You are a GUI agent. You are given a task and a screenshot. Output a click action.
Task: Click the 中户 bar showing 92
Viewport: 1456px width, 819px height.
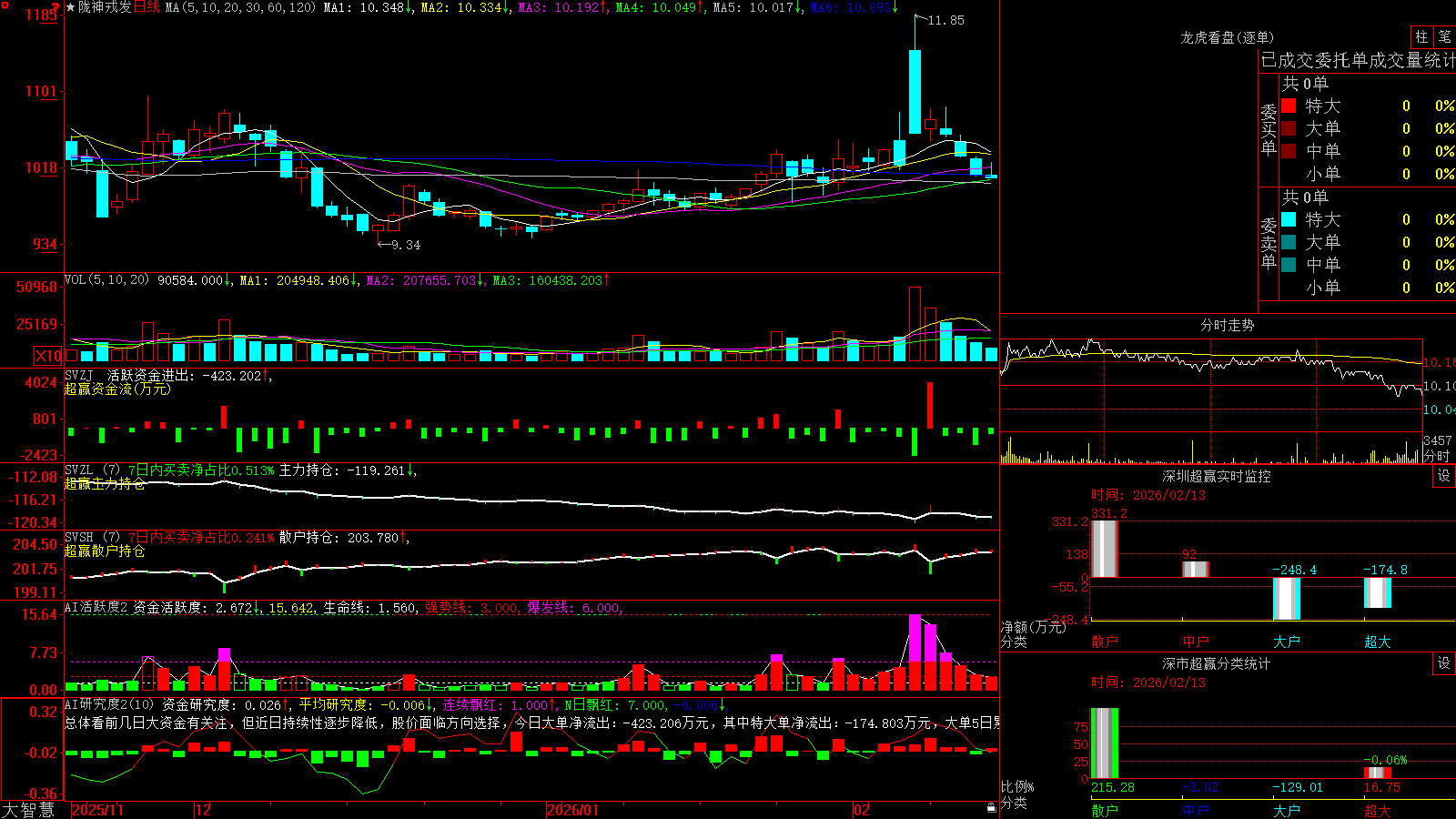click(1195, 569)
